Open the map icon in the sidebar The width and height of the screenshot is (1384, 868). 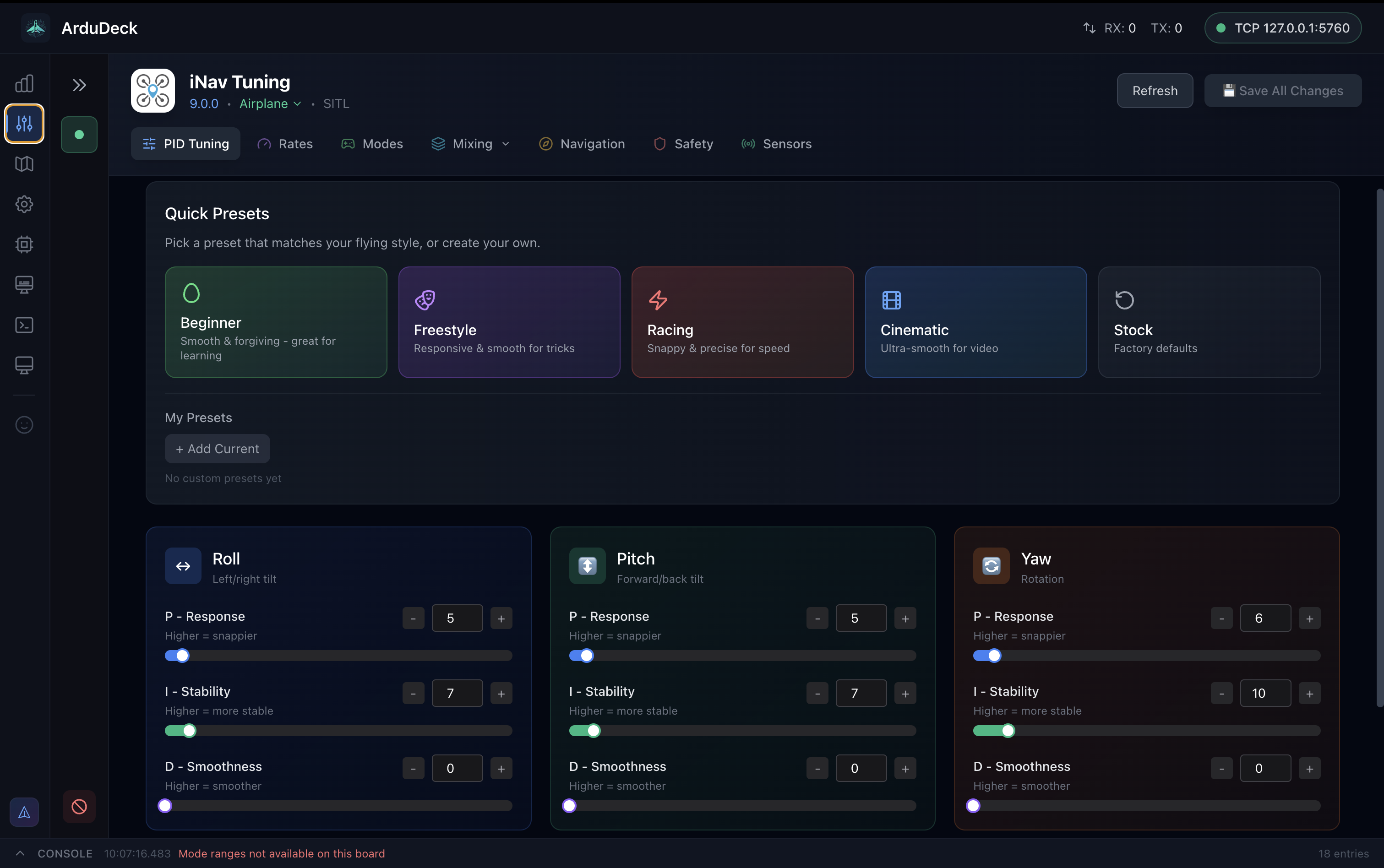(24, 164)
